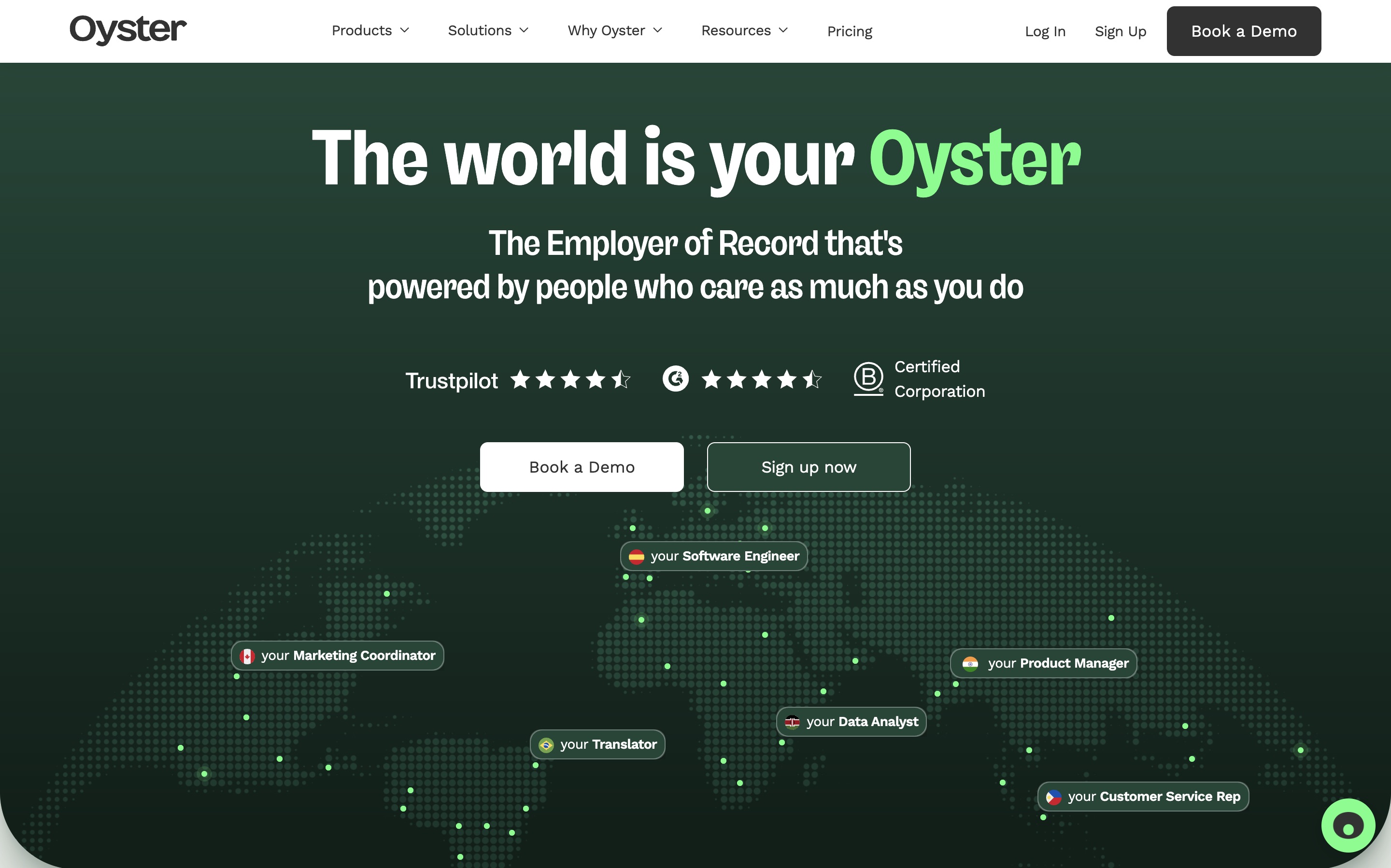Click the India flag icon
The image size is (1391, 868).
click(970, 664)
